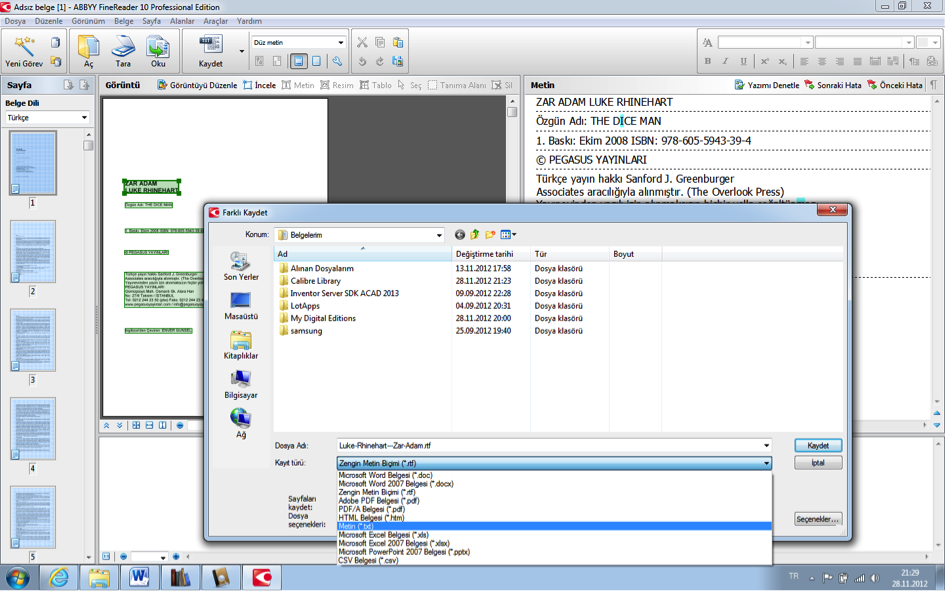Select Microsoft Word 2007 Belgesi (*.docx) option

(x=554, y=484)
